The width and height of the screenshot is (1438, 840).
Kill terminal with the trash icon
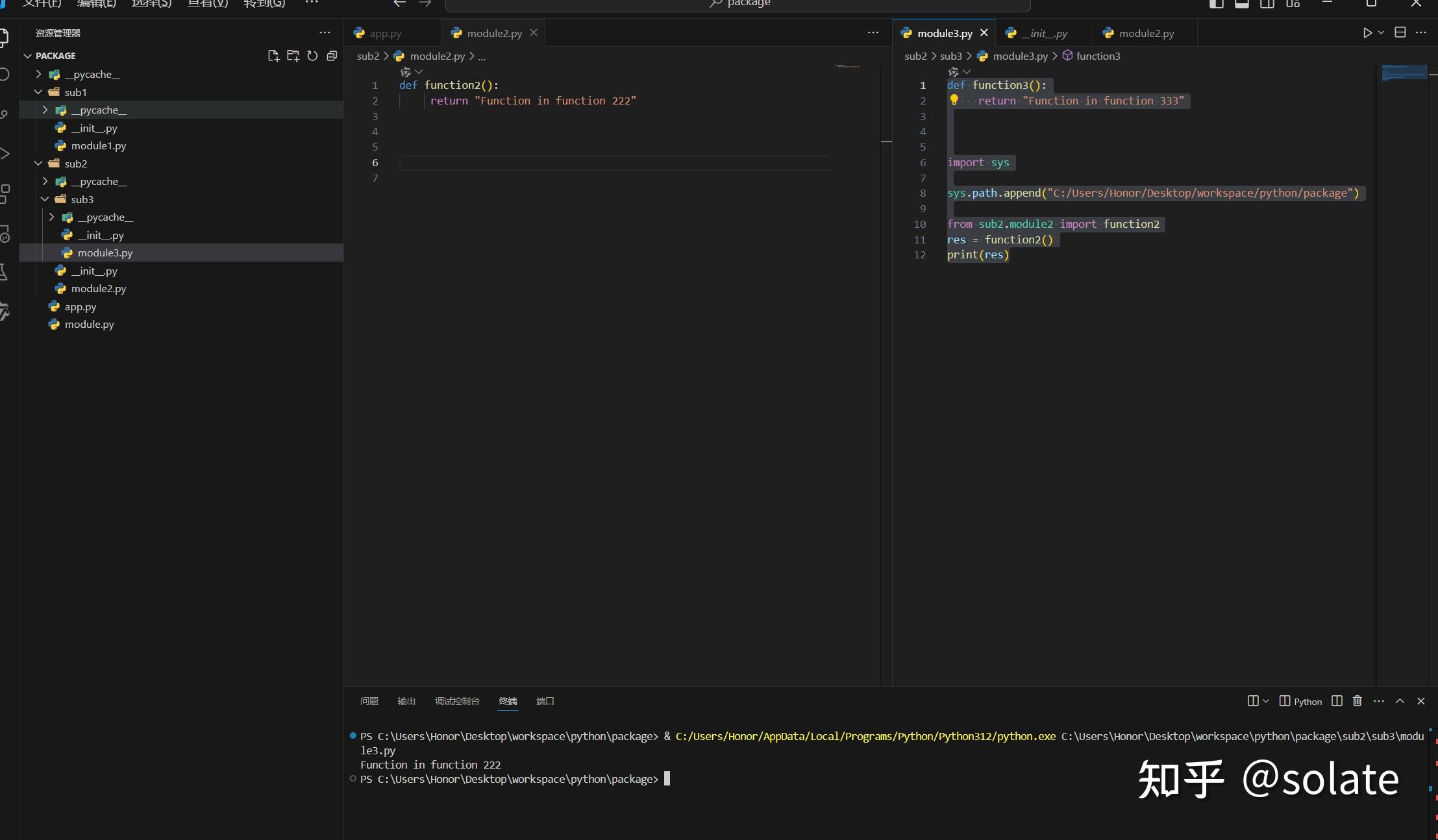1357,701
